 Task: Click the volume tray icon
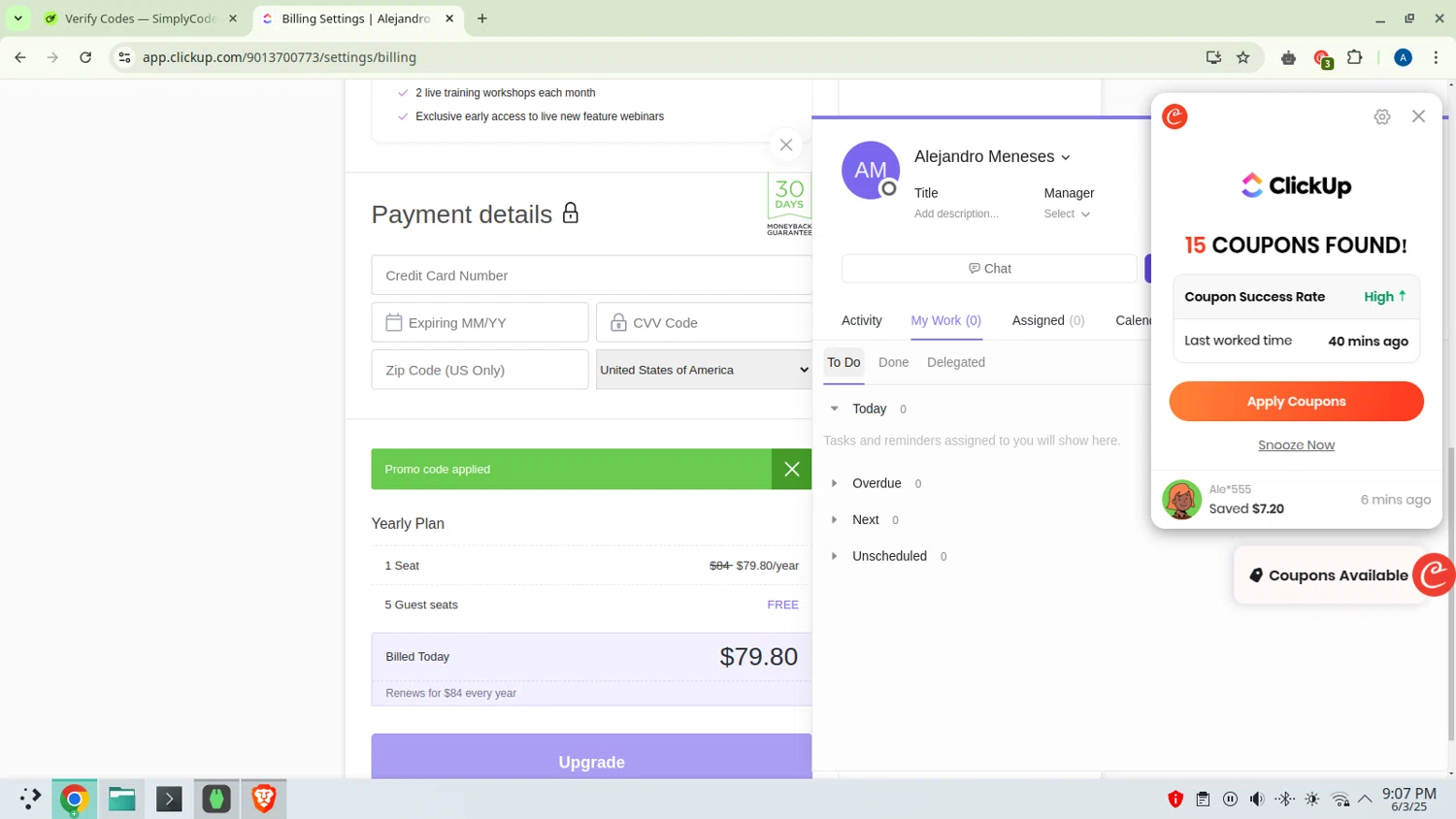1257,799
